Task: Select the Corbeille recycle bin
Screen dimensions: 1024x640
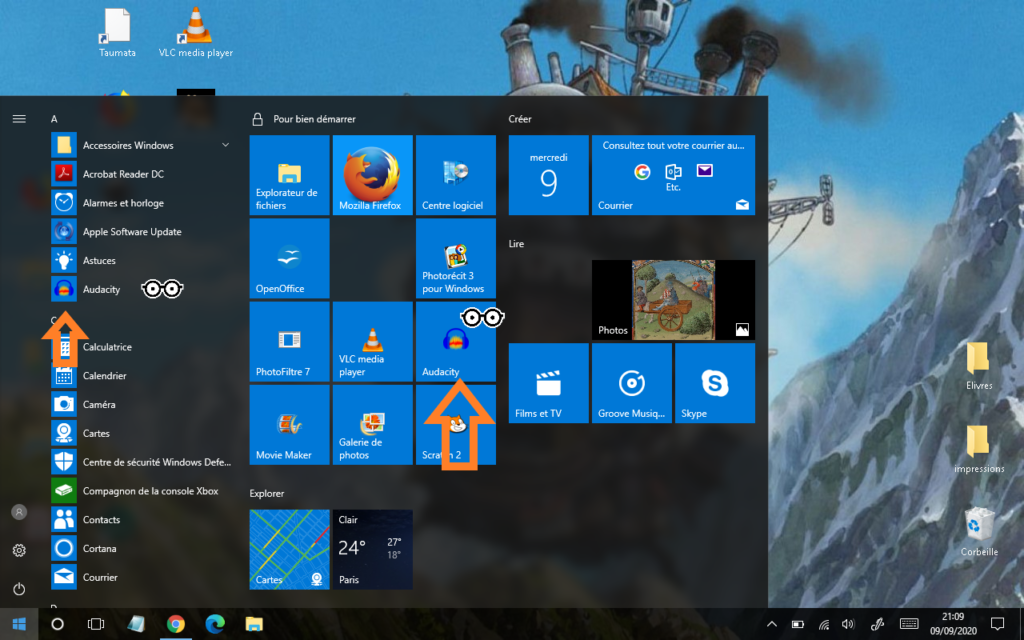Action: pos(979,532)
